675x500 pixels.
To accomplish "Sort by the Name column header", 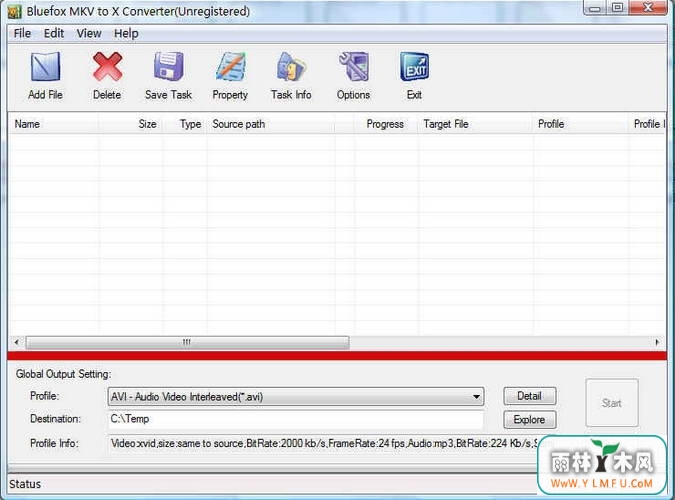I will pos(53,124).
